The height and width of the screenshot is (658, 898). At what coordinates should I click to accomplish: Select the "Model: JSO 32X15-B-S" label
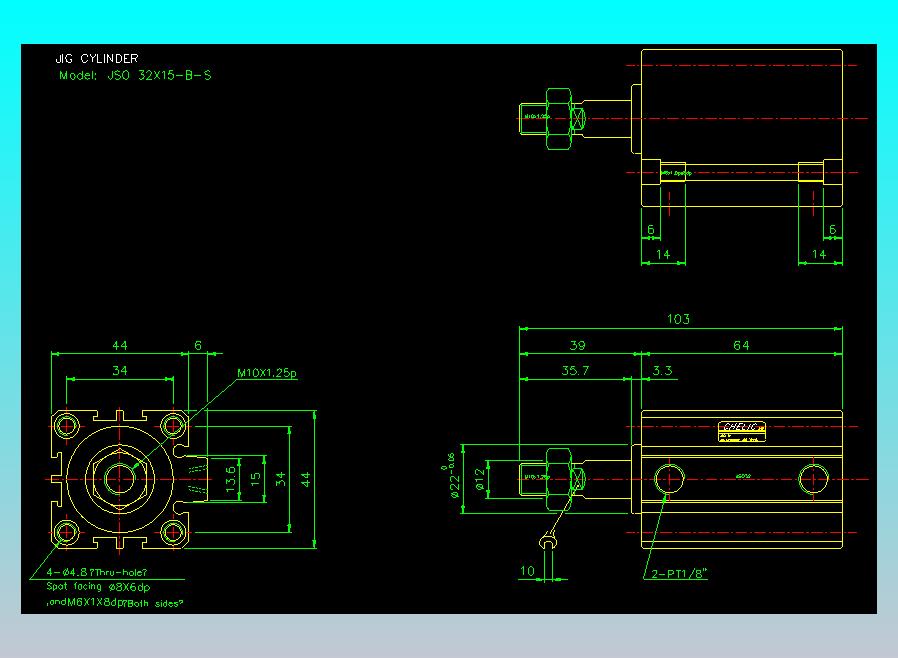pos(135,75)
